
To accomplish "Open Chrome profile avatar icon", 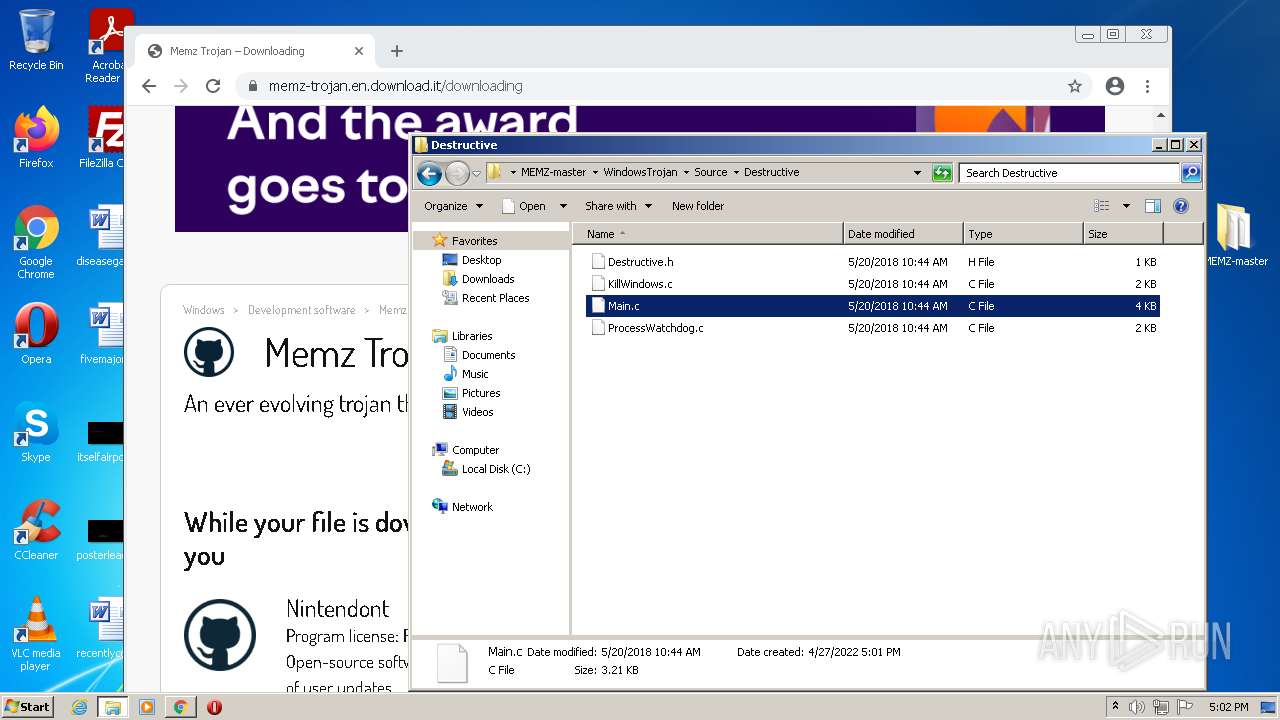I will (1115, 86).
